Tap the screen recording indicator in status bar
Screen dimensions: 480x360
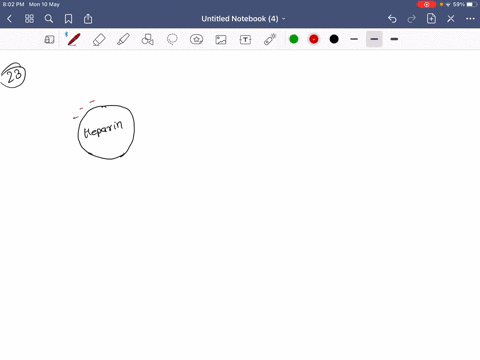point(426,4)
